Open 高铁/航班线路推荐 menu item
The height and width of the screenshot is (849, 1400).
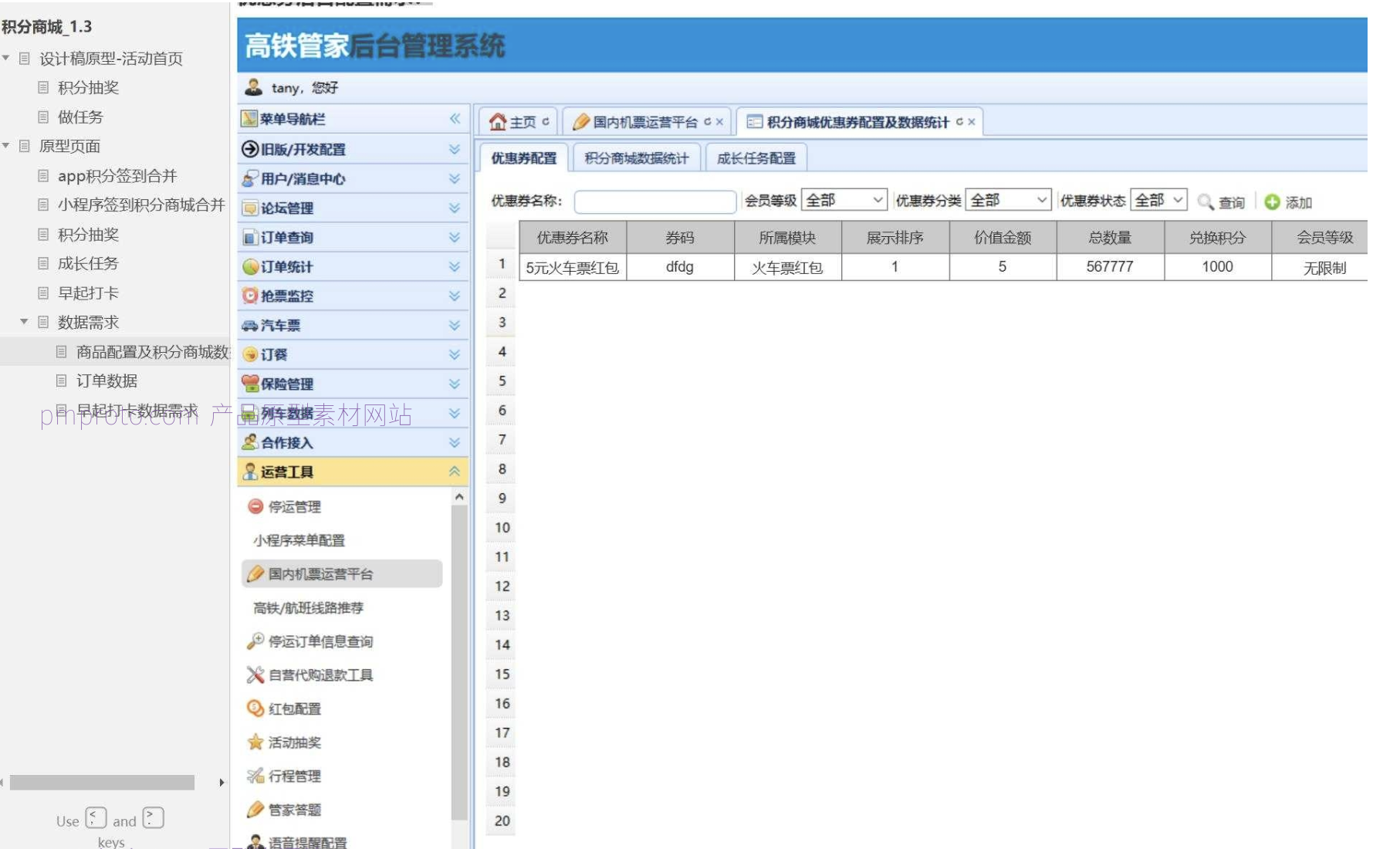point(309,607)
